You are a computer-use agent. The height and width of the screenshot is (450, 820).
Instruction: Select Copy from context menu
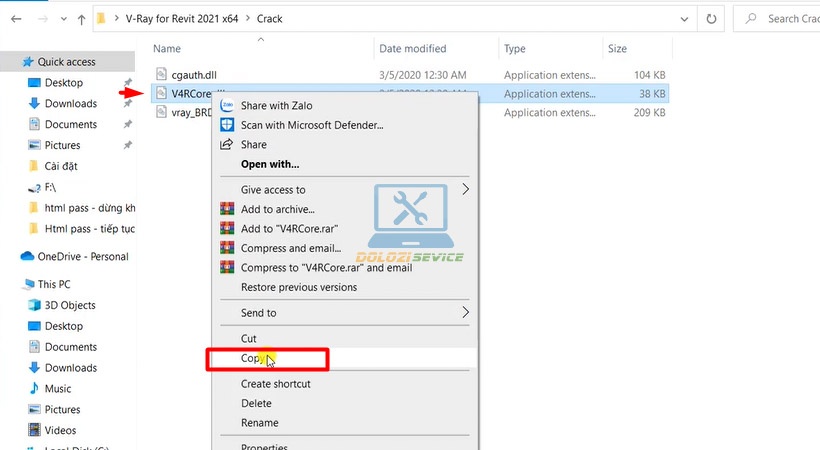(253, 358)
